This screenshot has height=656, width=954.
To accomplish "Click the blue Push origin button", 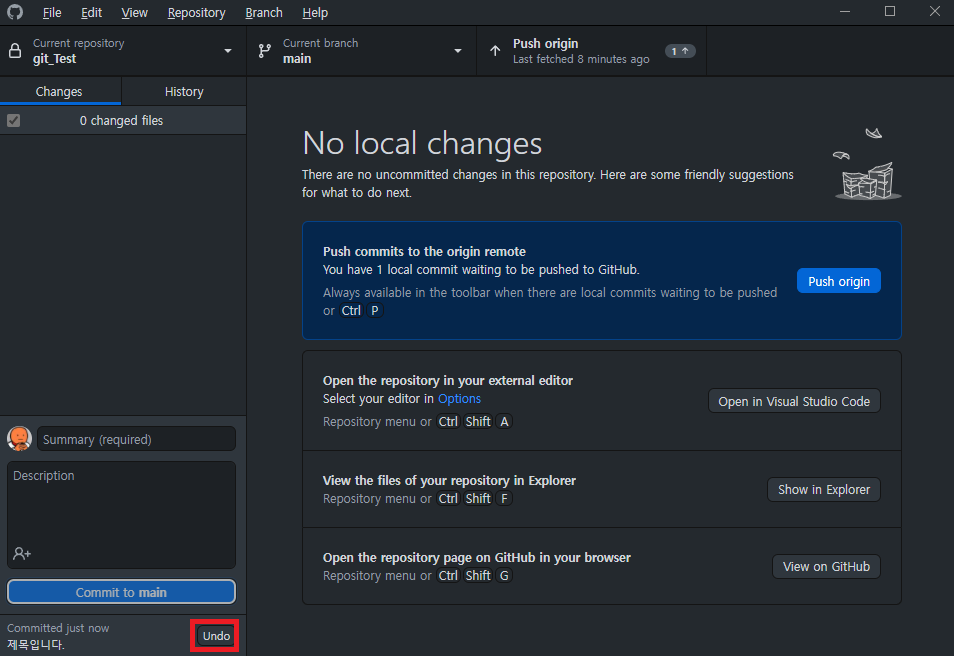I will (x=838, y=281).
